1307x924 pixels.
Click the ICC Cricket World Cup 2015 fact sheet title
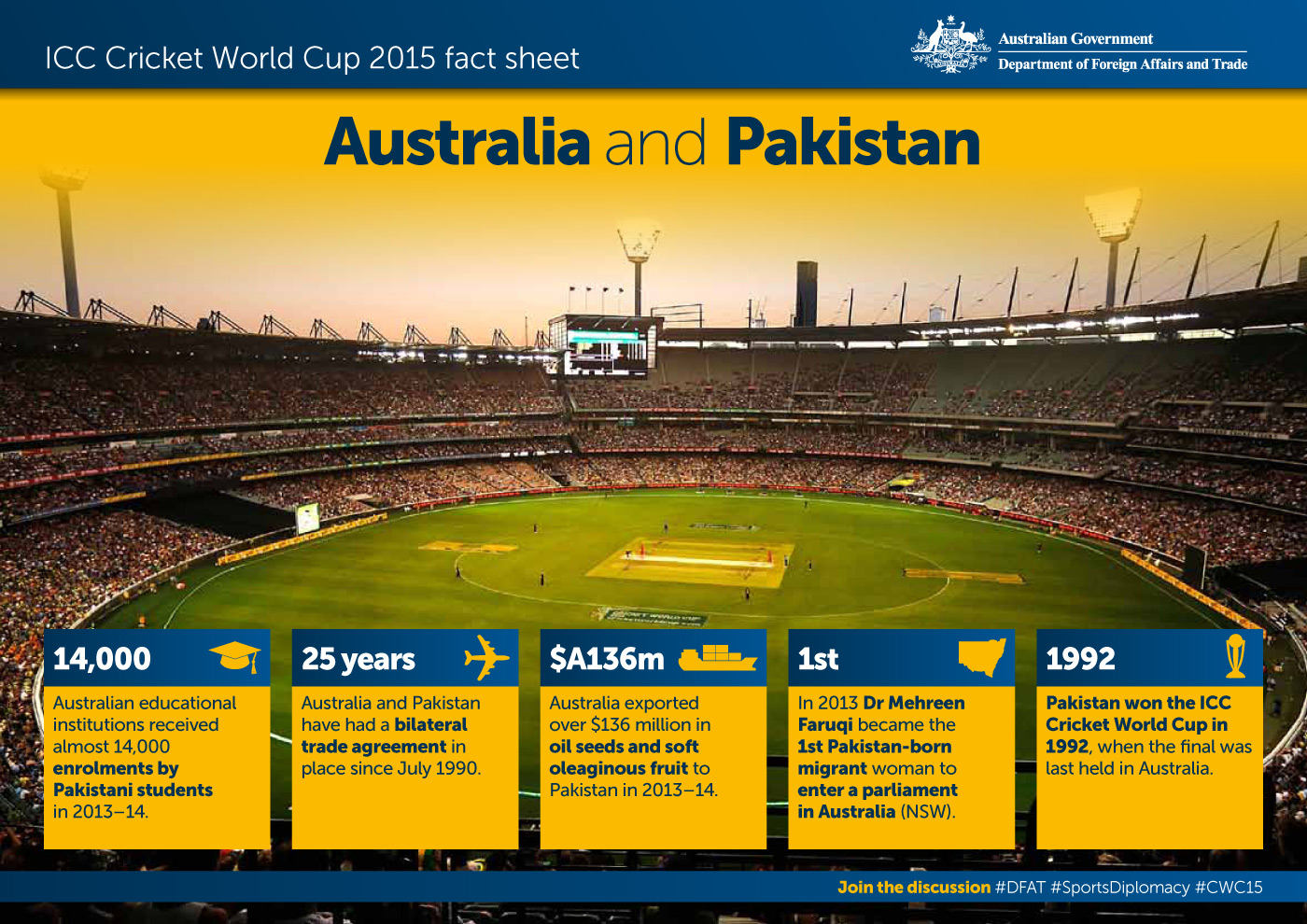click(x=312, y=58)
